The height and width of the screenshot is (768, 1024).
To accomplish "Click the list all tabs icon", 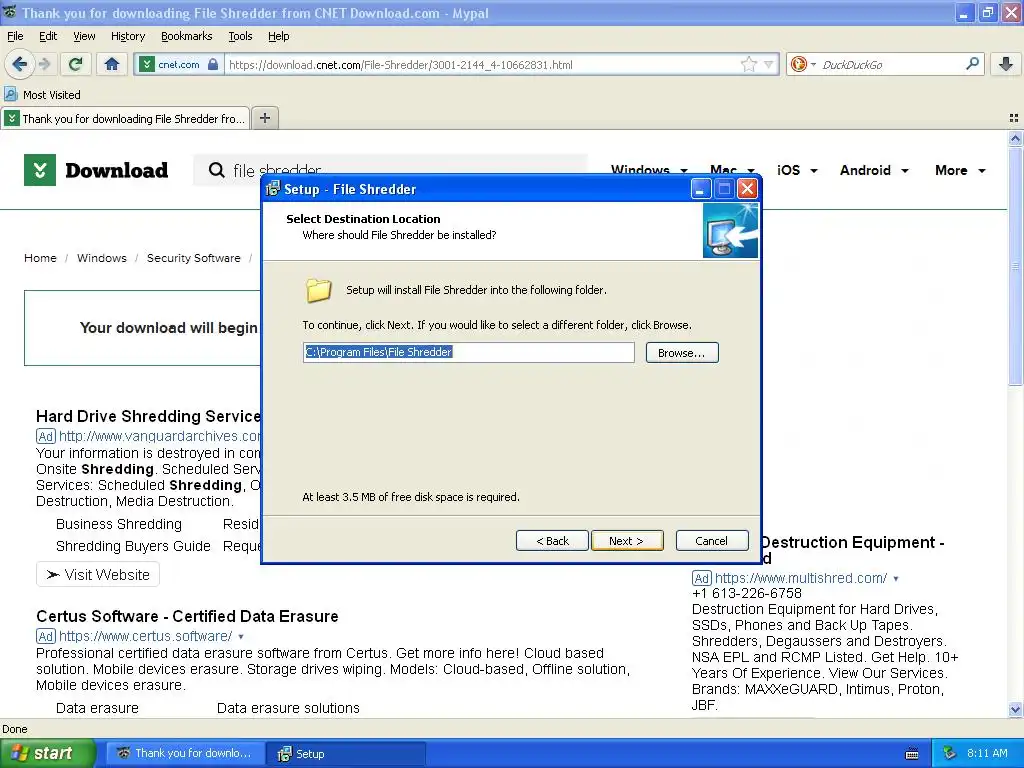I will click(x=1014, y=118).
